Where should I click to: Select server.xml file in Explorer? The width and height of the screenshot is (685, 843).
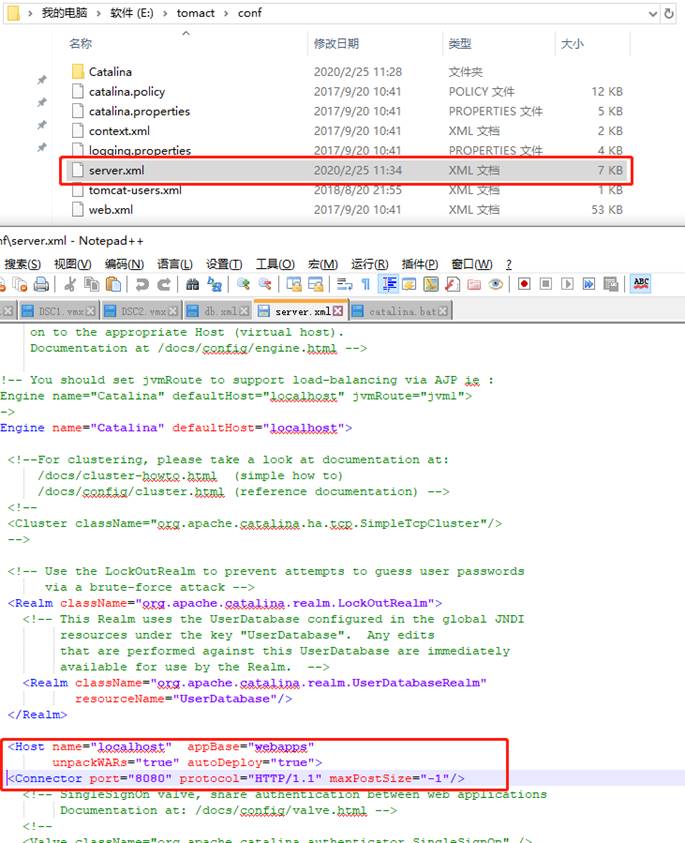coord(346,170)
